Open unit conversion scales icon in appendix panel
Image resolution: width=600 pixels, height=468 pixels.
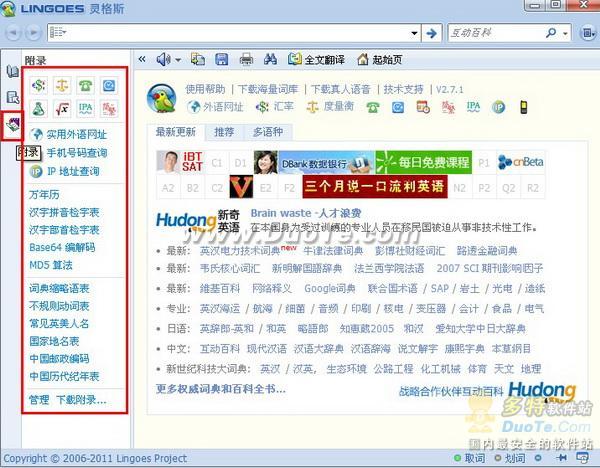click(x=62, y=85)
